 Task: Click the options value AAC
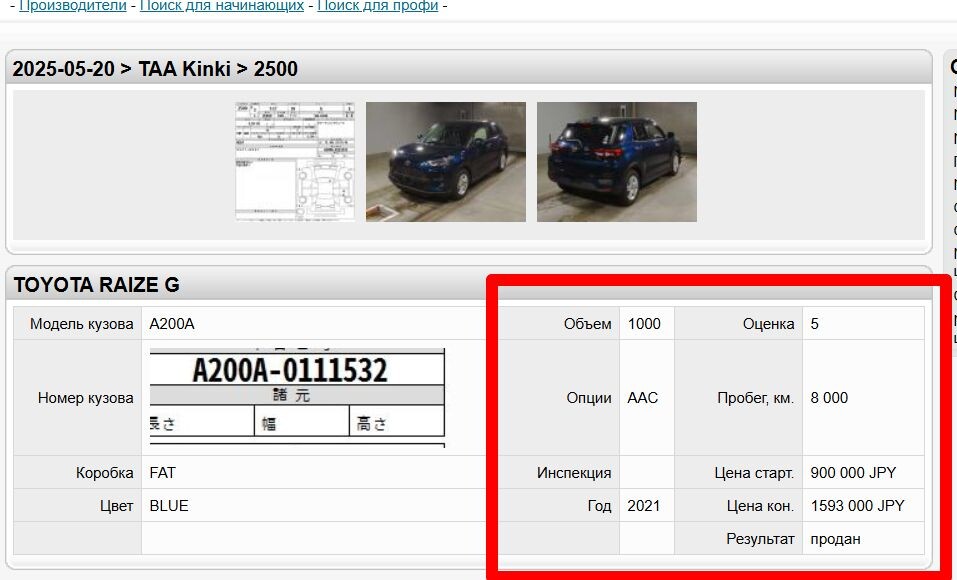[x=642, y=398]
